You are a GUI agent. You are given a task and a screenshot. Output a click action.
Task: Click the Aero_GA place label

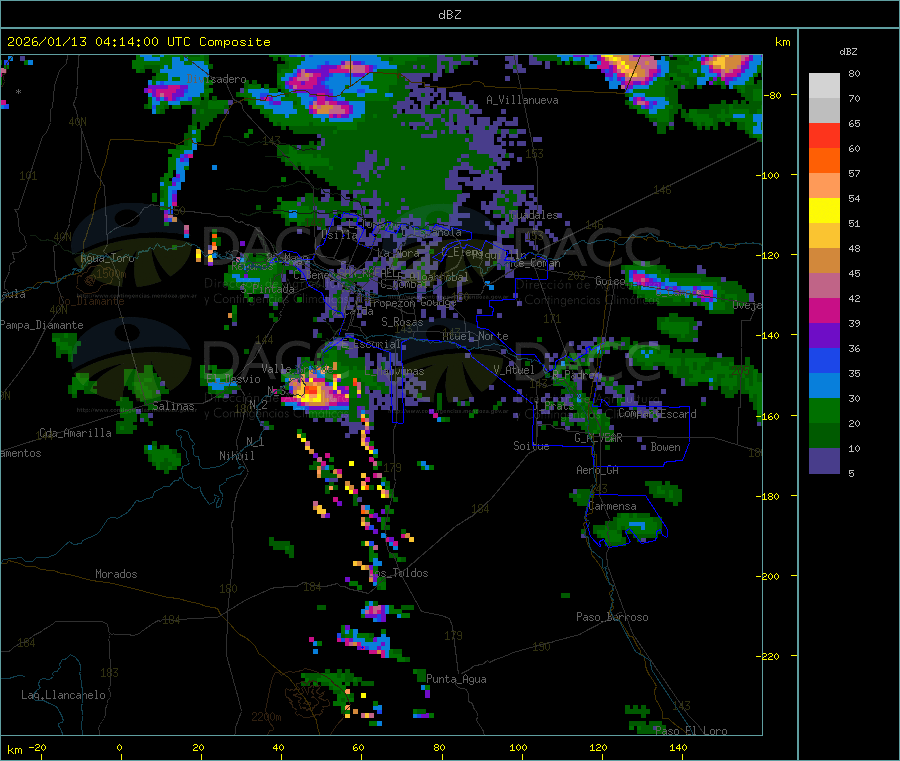pos(597,470)
